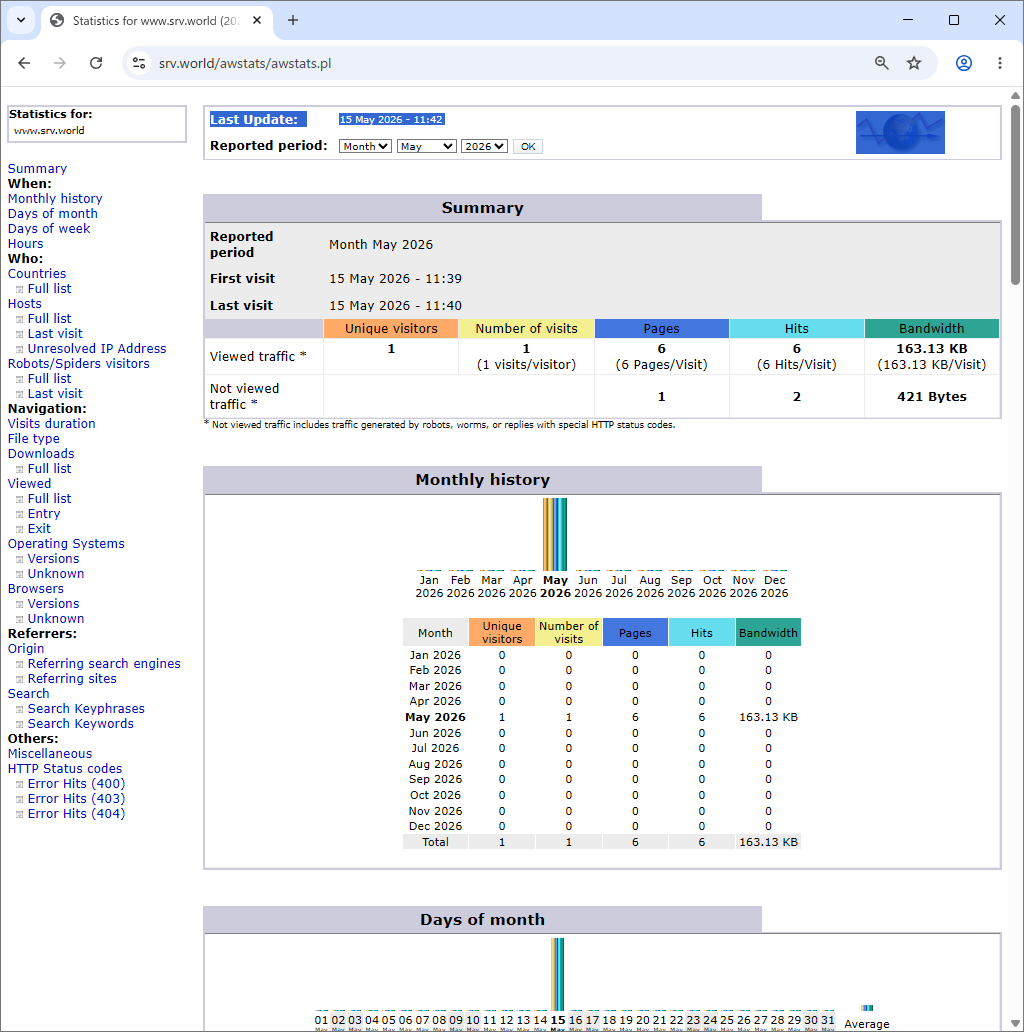Click the AWStats globe logo image
Screen dimensions: 1024x1032
tap(900, 132)
